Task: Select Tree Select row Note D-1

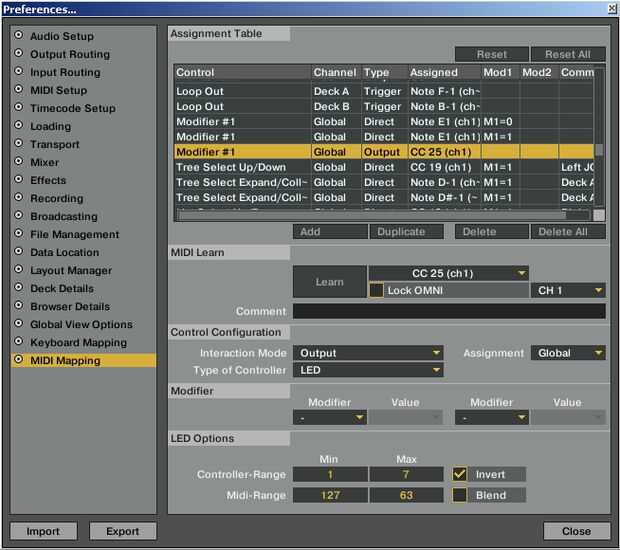Action: coord(384,182)
